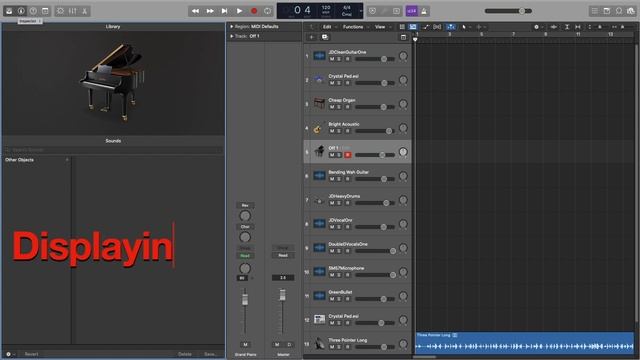This screenshot has height=360, width=640.
Task: Select the Three Pointer Long track icon
Action: point(319,344)
